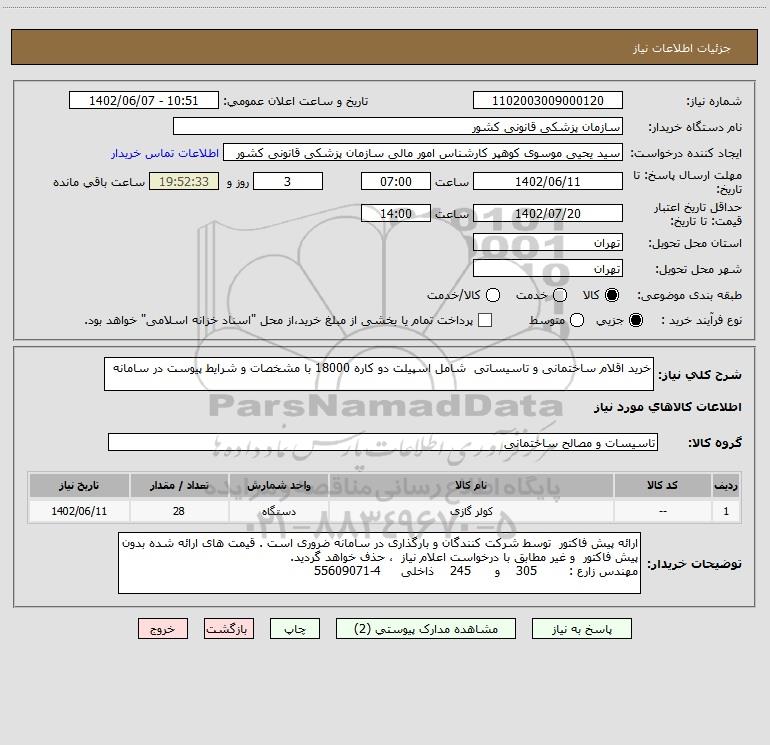Click the price validity date 1402/07/20 field
This screenshot has height=745, width=770.
pos(548,214)
